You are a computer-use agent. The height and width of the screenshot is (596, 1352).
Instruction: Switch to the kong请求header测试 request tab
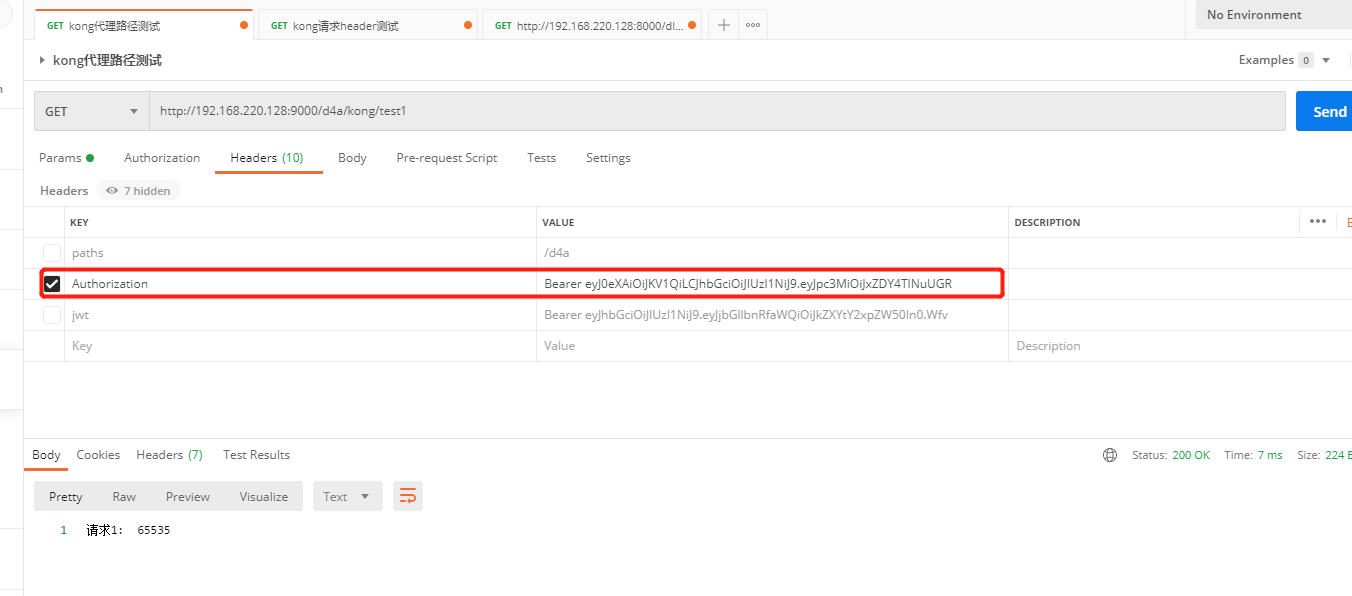click(368, 26)
